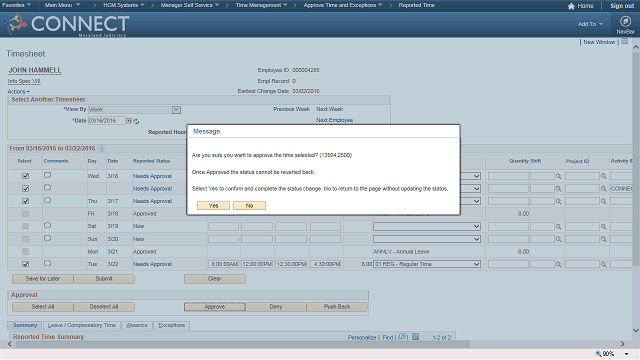
Task: Check the Sat 3/19 Select checkbox
Action: 25,226
